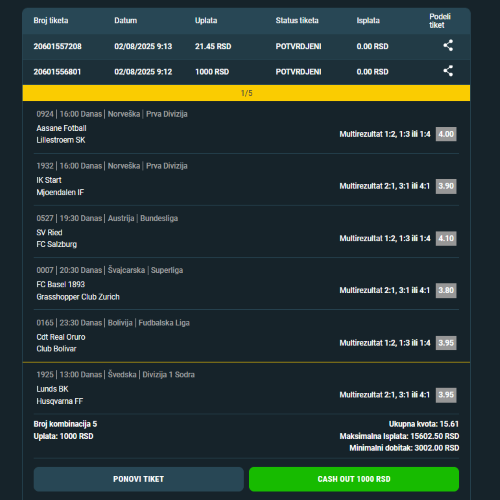Click the PONOVI TIKET button
The height and width of the screenshot is (500, 500).
coord(139,479)
